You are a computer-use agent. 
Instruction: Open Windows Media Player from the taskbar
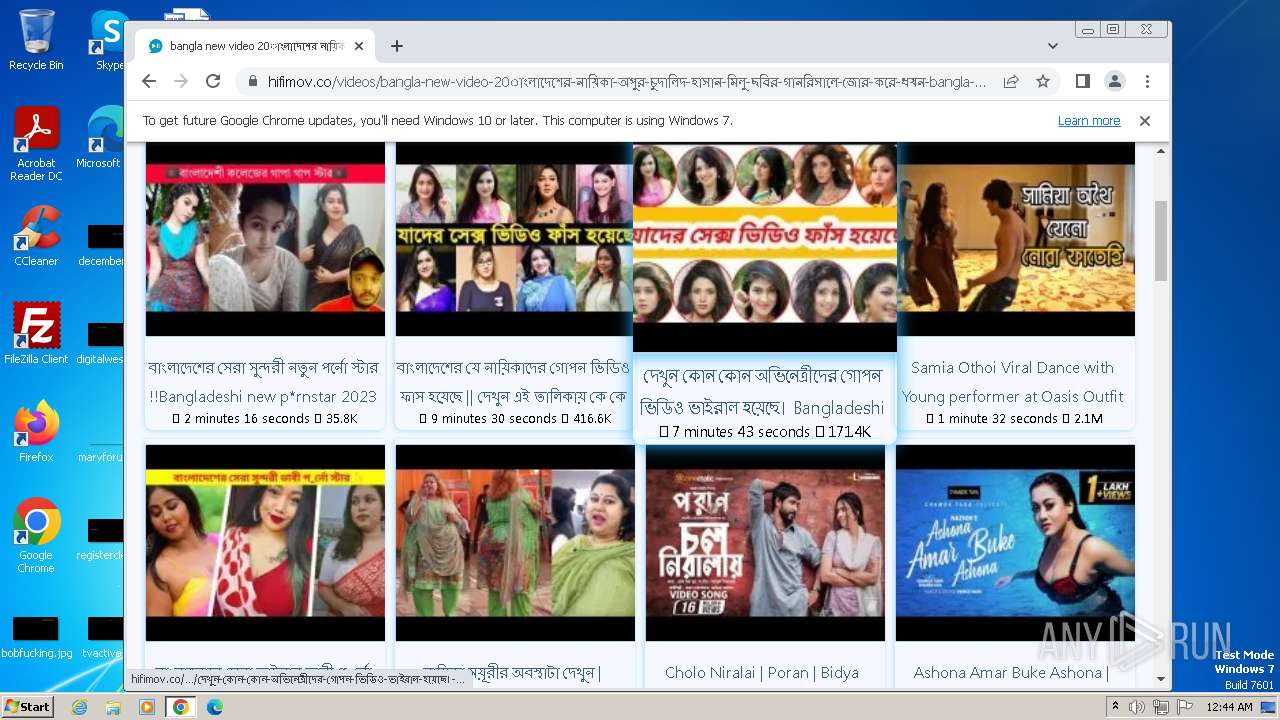[147, 707]
